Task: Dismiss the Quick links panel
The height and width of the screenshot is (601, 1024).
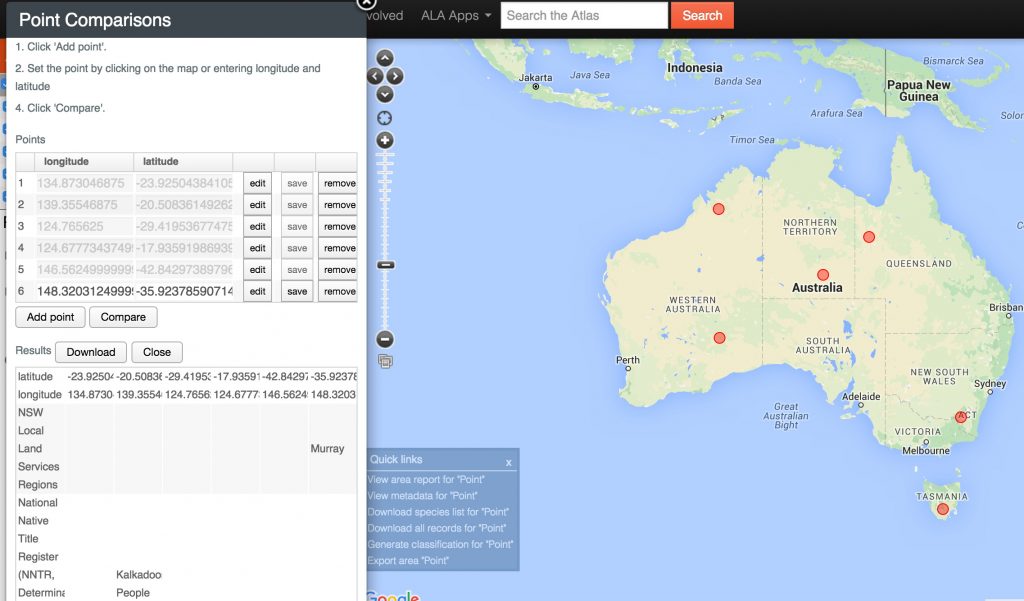Action: 509,462
